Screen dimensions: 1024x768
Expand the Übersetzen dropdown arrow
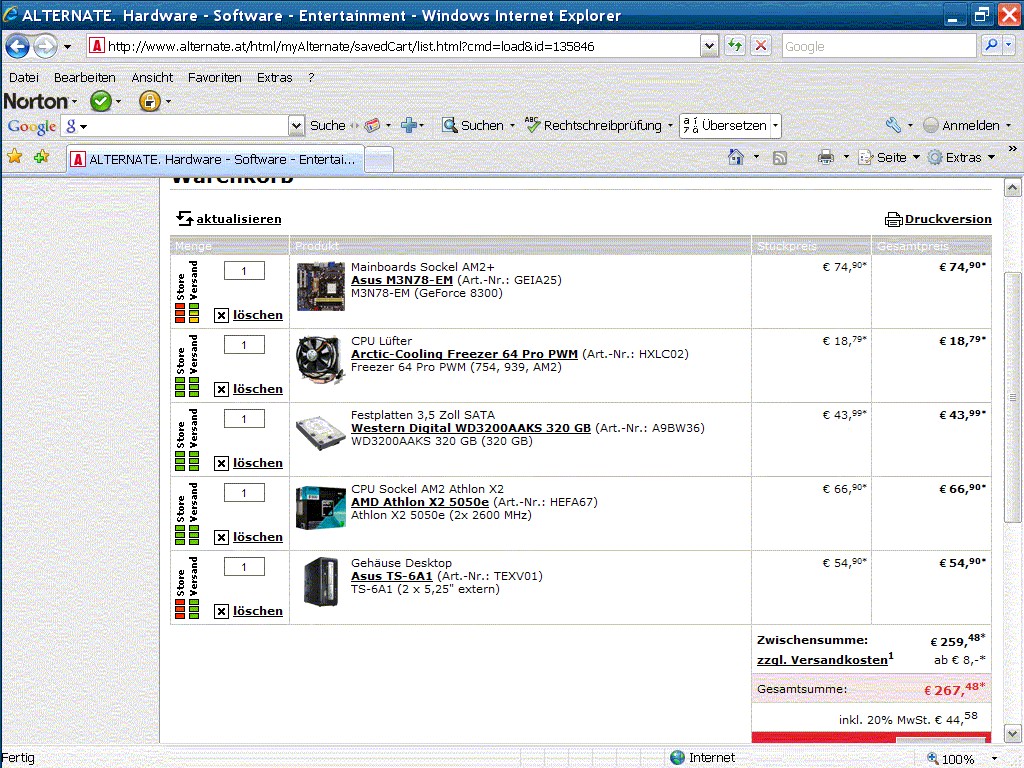tap(775, 125)
